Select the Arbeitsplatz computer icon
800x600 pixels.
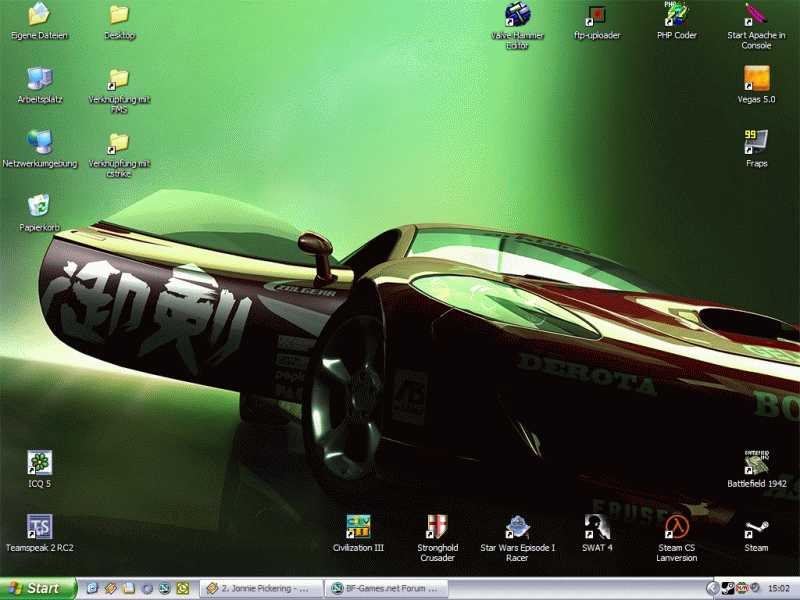tap(40, 79)
